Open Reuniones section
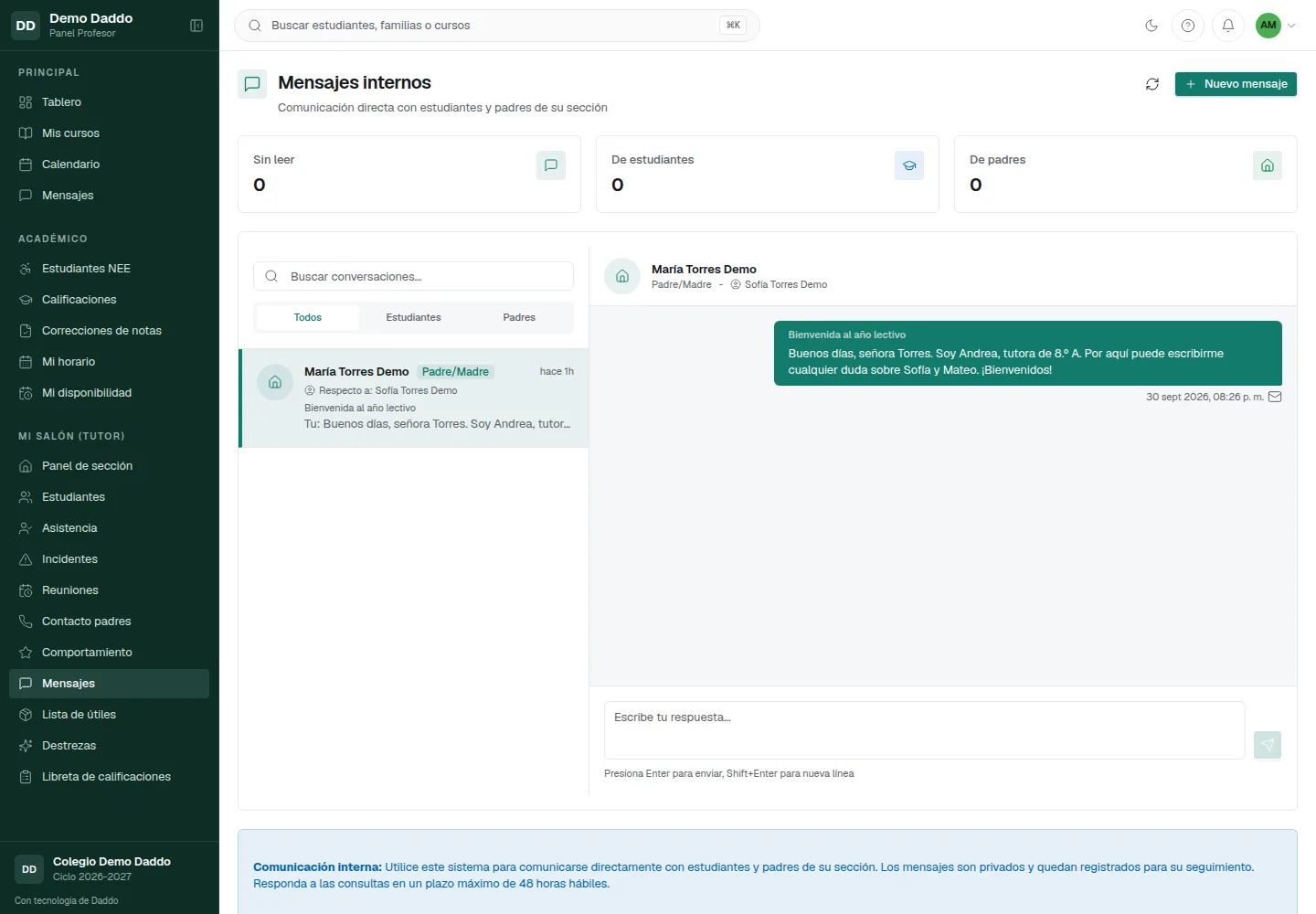 click(x=110, y=590)
